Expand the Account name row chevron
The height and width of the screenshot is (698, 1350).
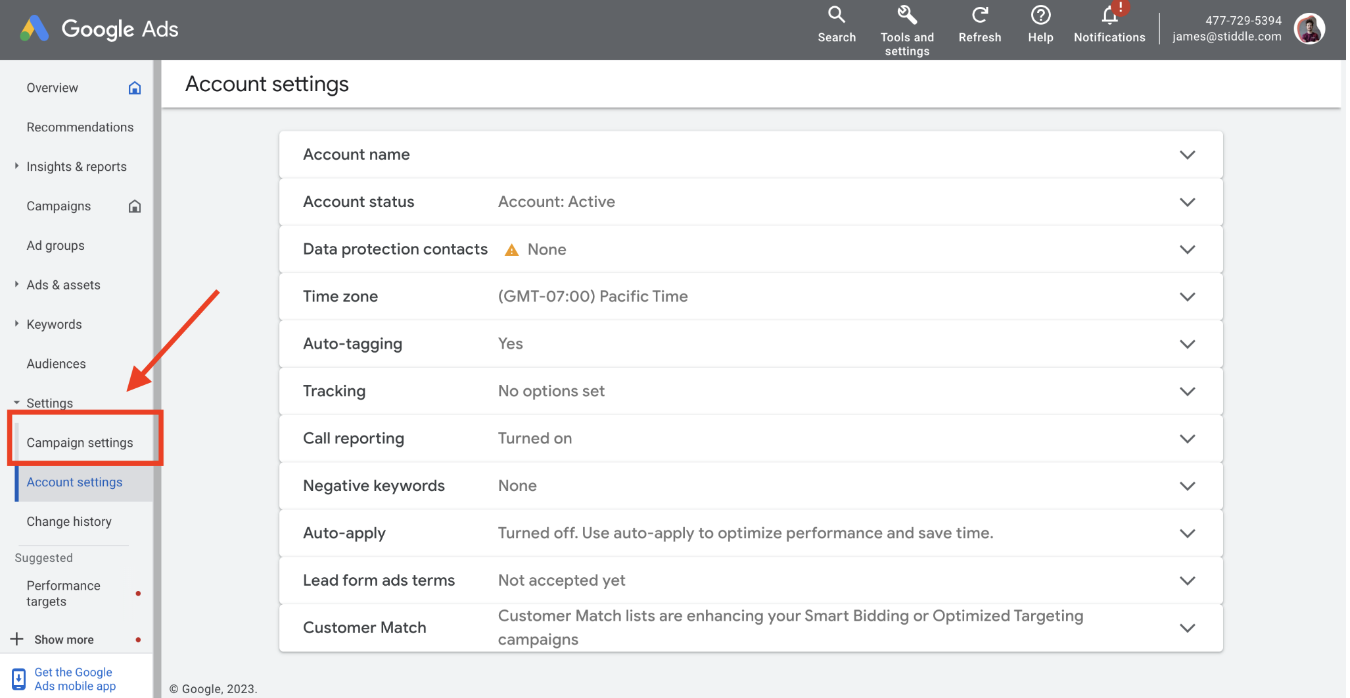1187,155
